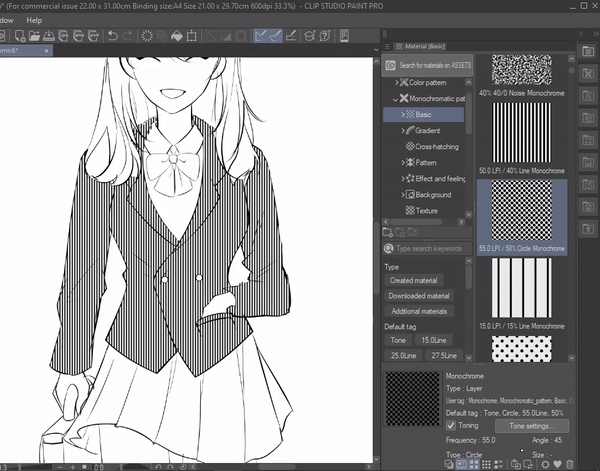
Task: Expand the Color pattern folder
Action: [x=397, y=83]
